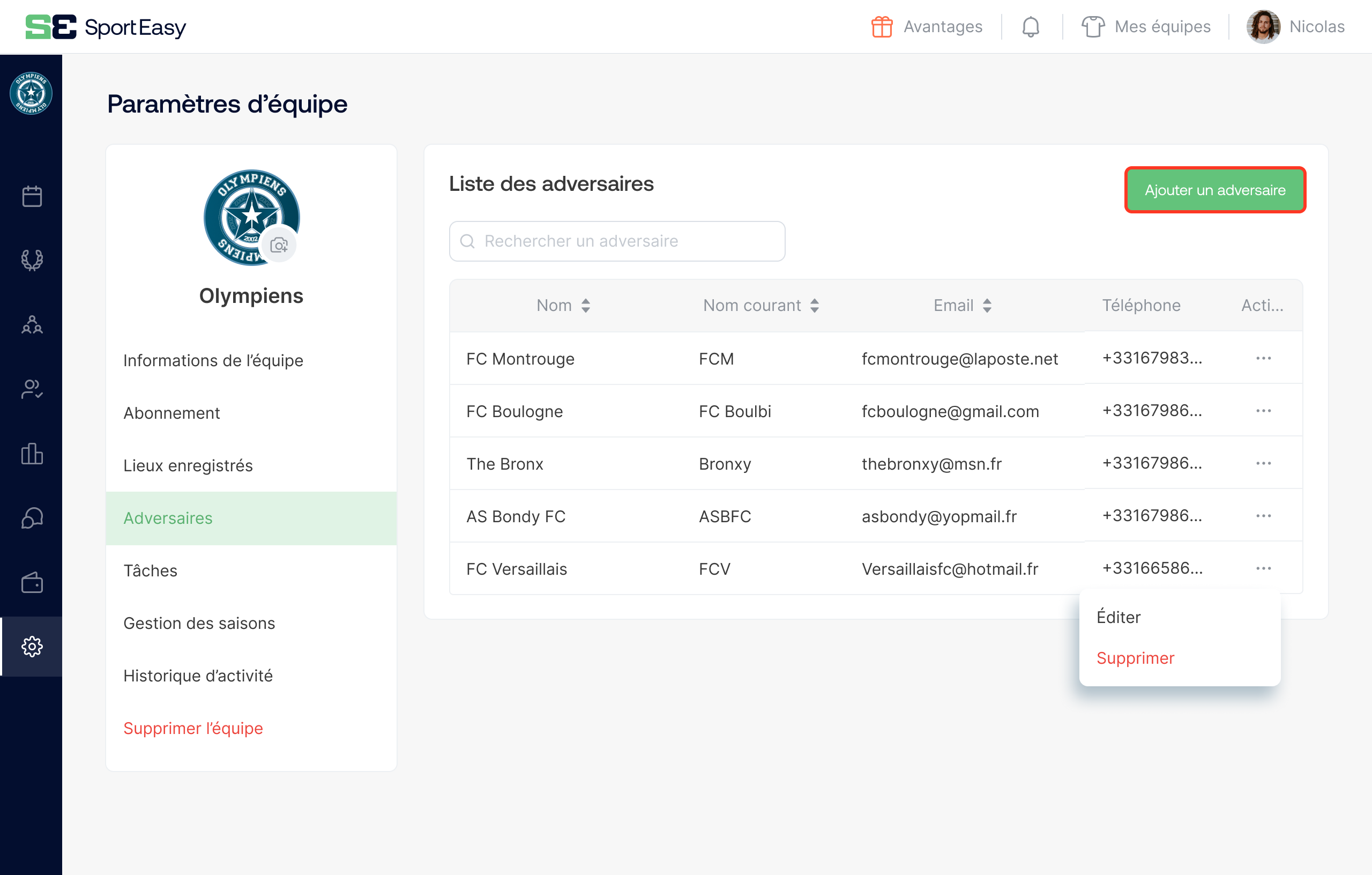Click the notification bell icon

click(x=1030, y=26)
